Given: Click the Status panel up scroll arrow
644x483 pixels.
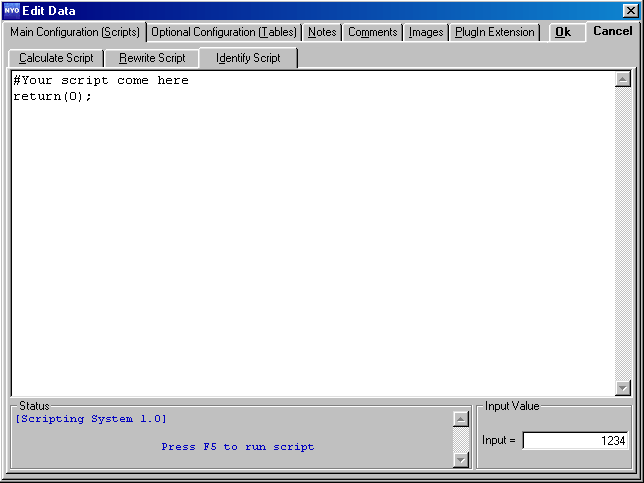Looking at the screenshot, I should [x=461, y=419].
